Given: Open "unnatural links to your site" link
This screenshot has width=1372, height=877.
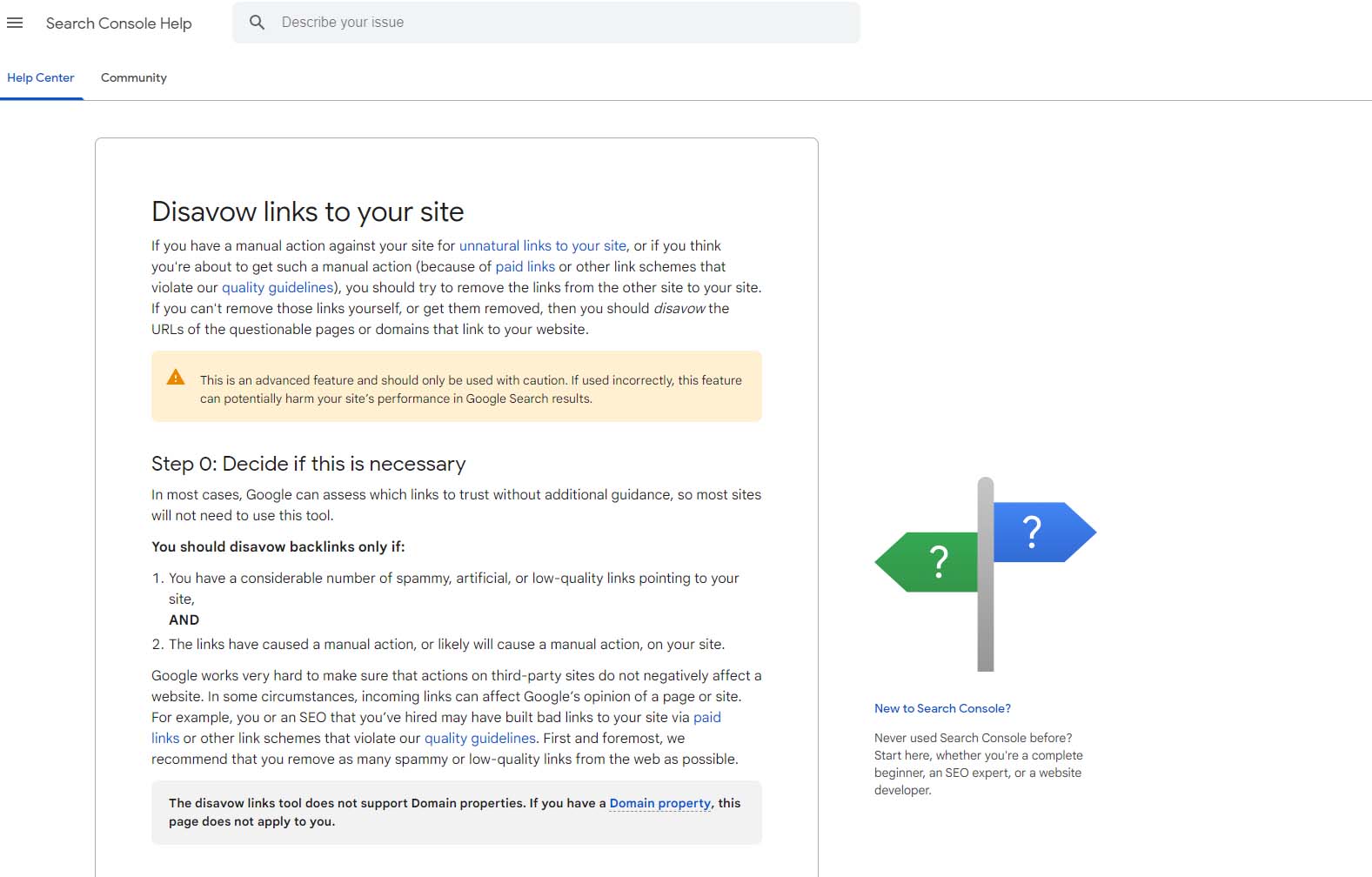Looking at the screenshot, I should coord(542,246).
